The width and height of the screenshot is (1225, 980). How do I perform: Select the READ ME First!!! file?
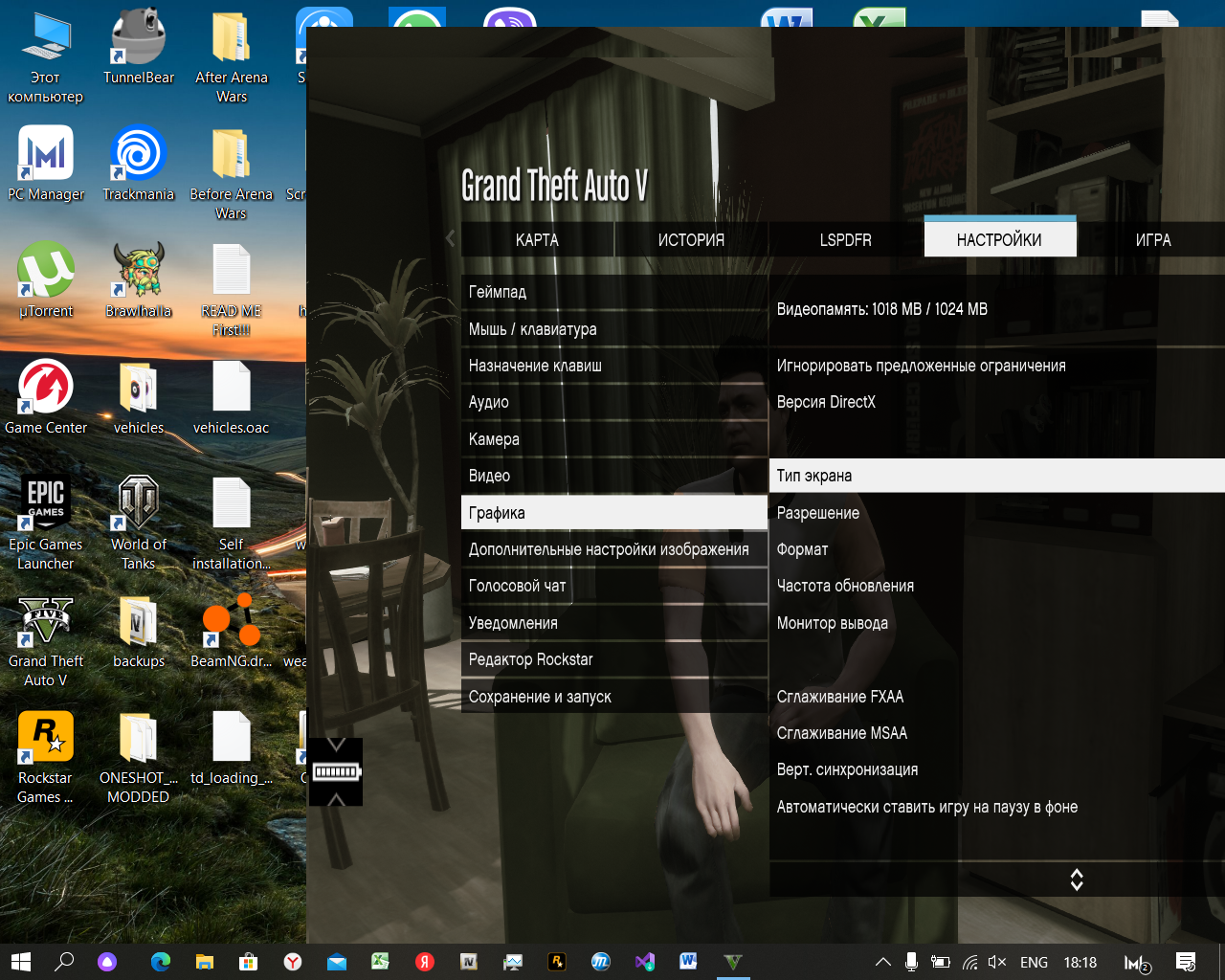coord(232,291)
